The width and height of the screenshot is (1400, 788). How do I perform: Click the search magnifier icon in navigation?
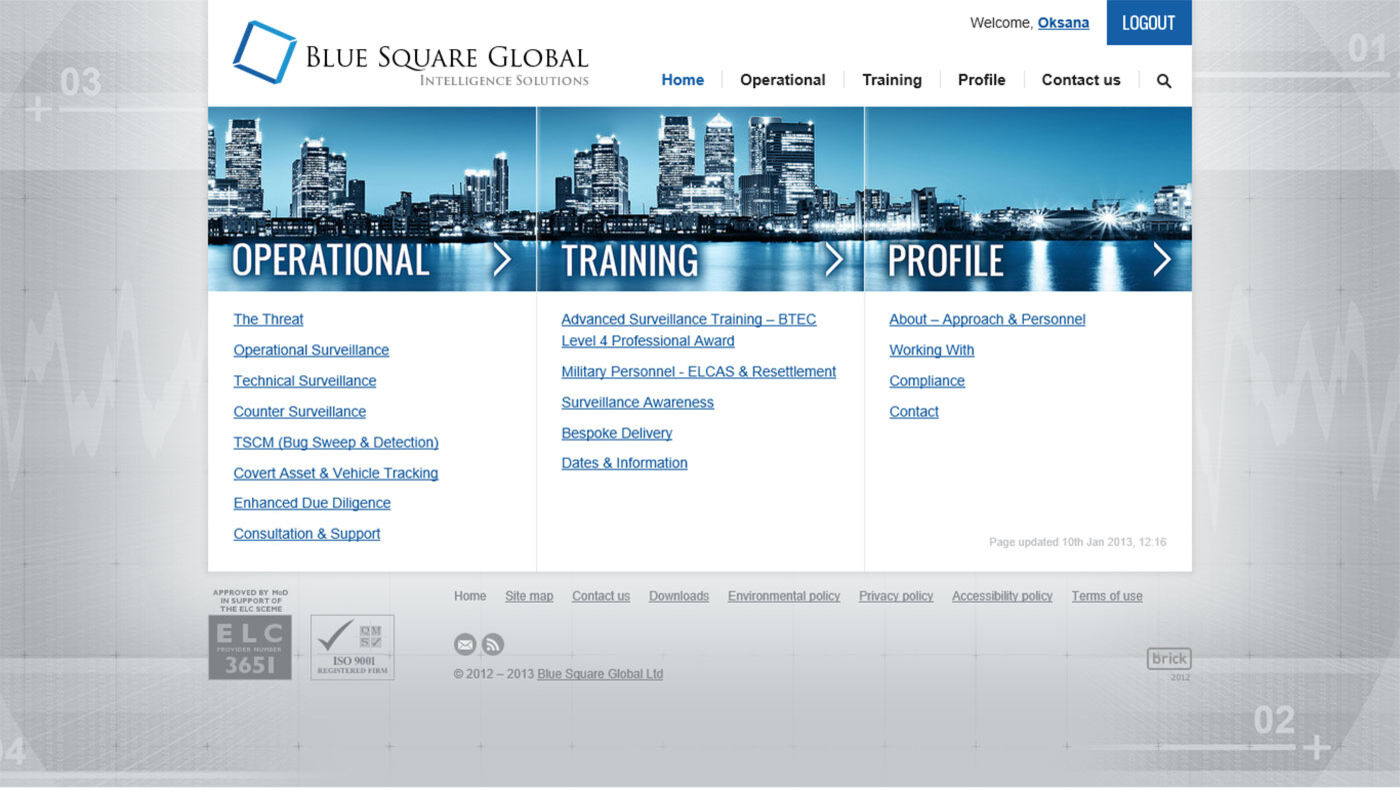[1164, 81]
